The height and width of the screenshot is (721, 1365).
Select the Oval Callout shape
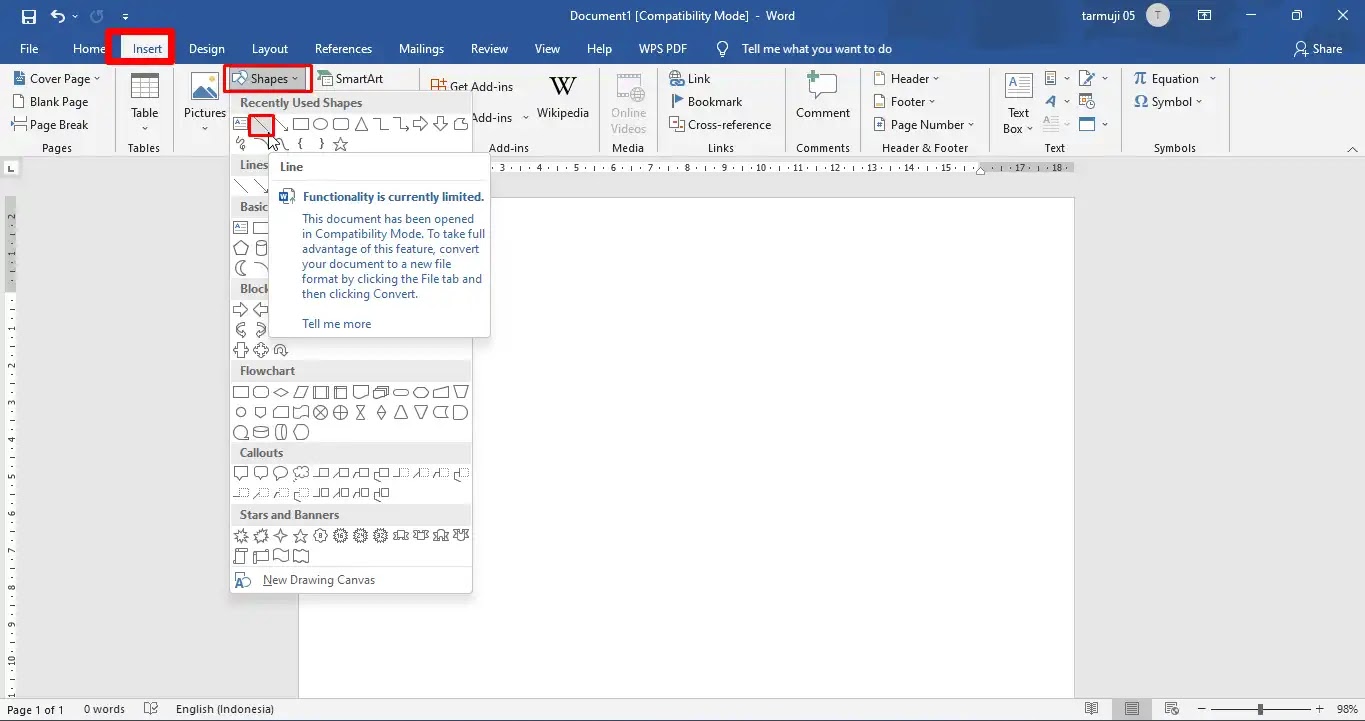click(280, 473)
